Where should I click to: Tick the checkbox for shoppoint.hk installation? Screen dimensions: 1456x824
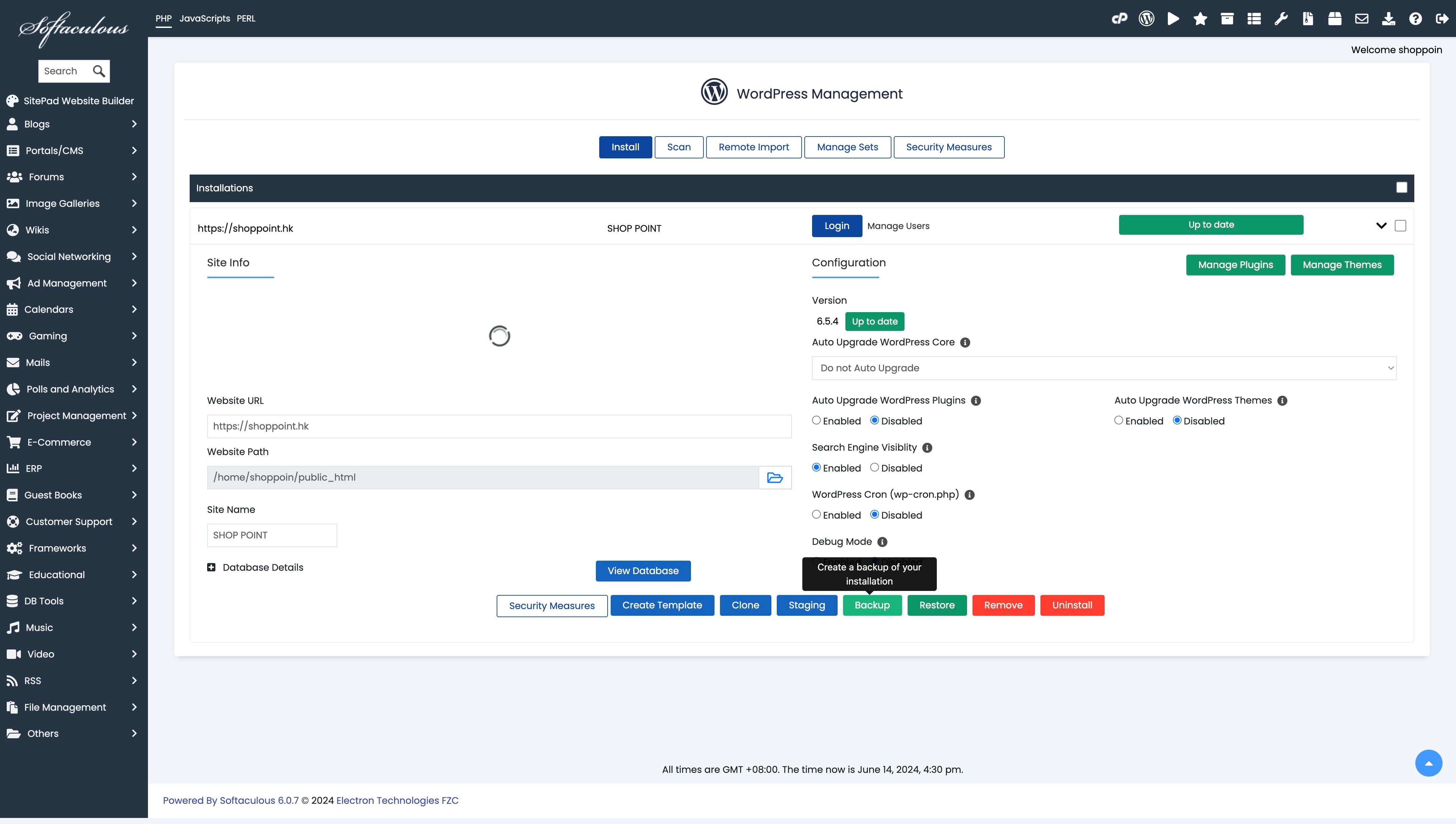1400,226
